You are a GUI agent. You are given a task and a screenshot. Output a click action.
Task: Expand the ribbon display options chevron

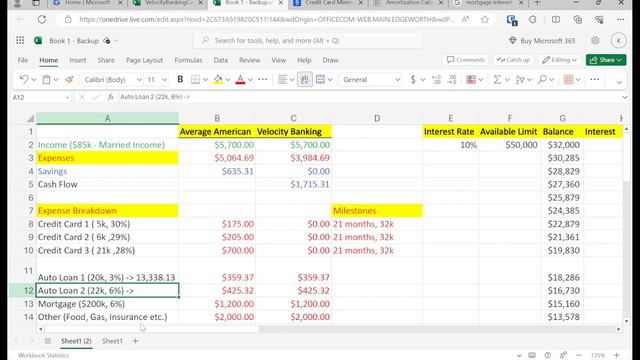point(619,82)
